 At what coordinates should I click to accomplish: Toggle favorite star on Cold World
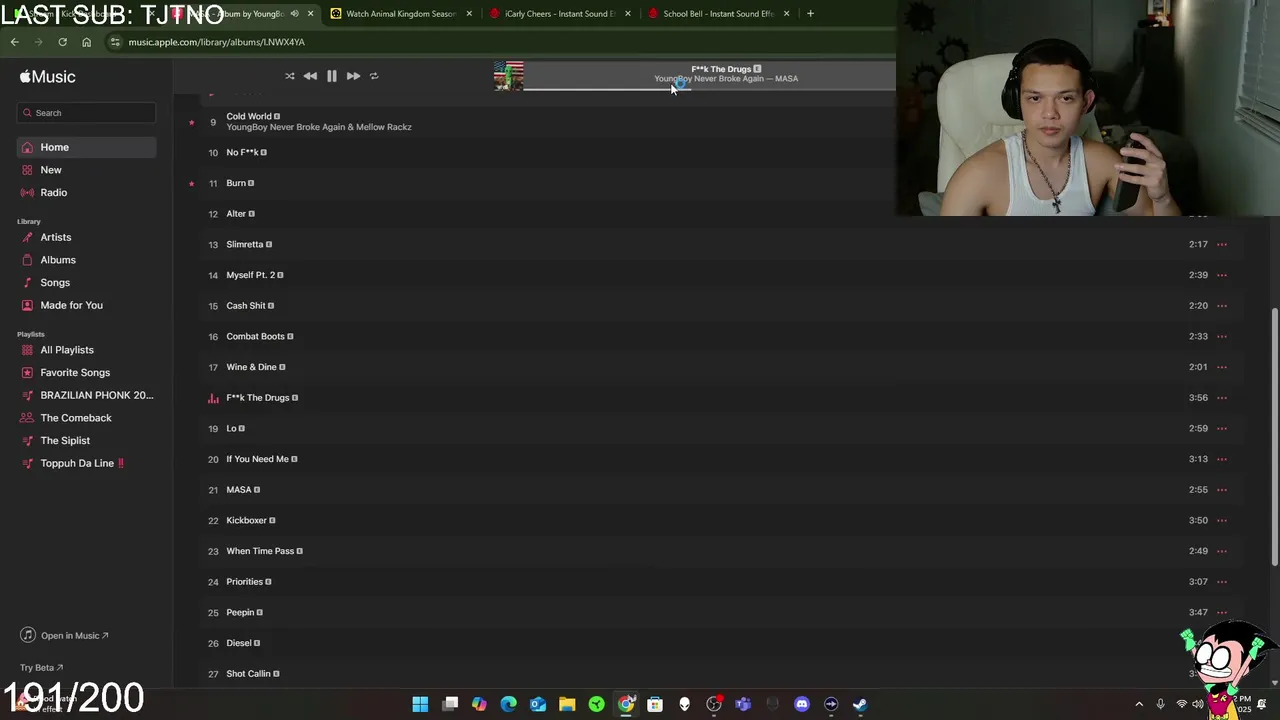pos(191,122)
